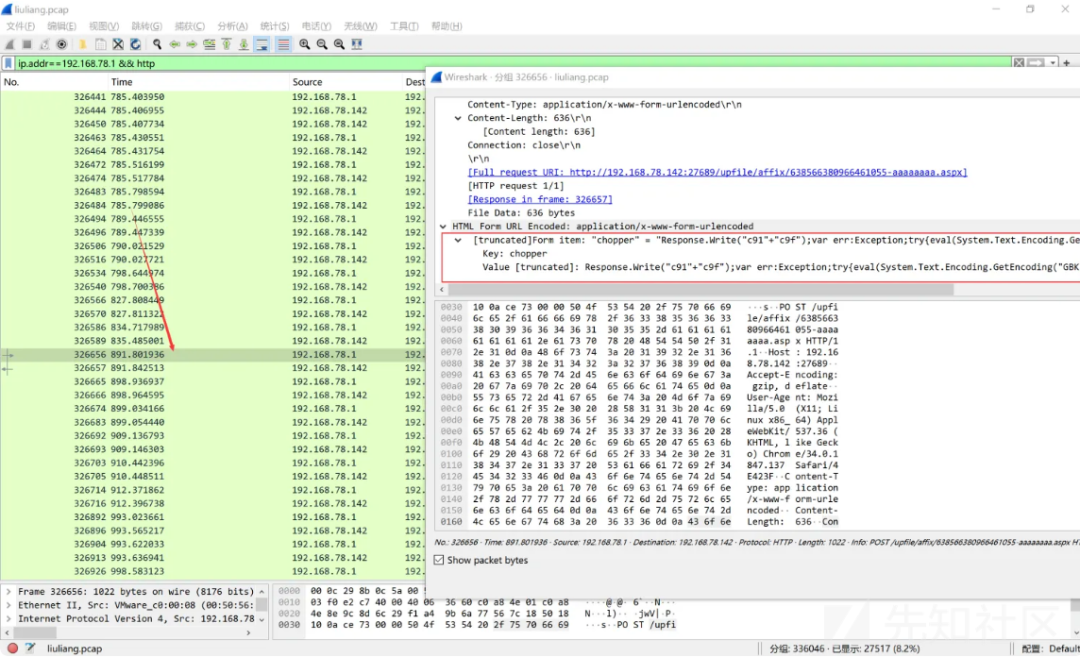Viewport: 1080px width, 657px height.
Task: Select packet row 326657 in the list
Action: click(x=213, y=368)
